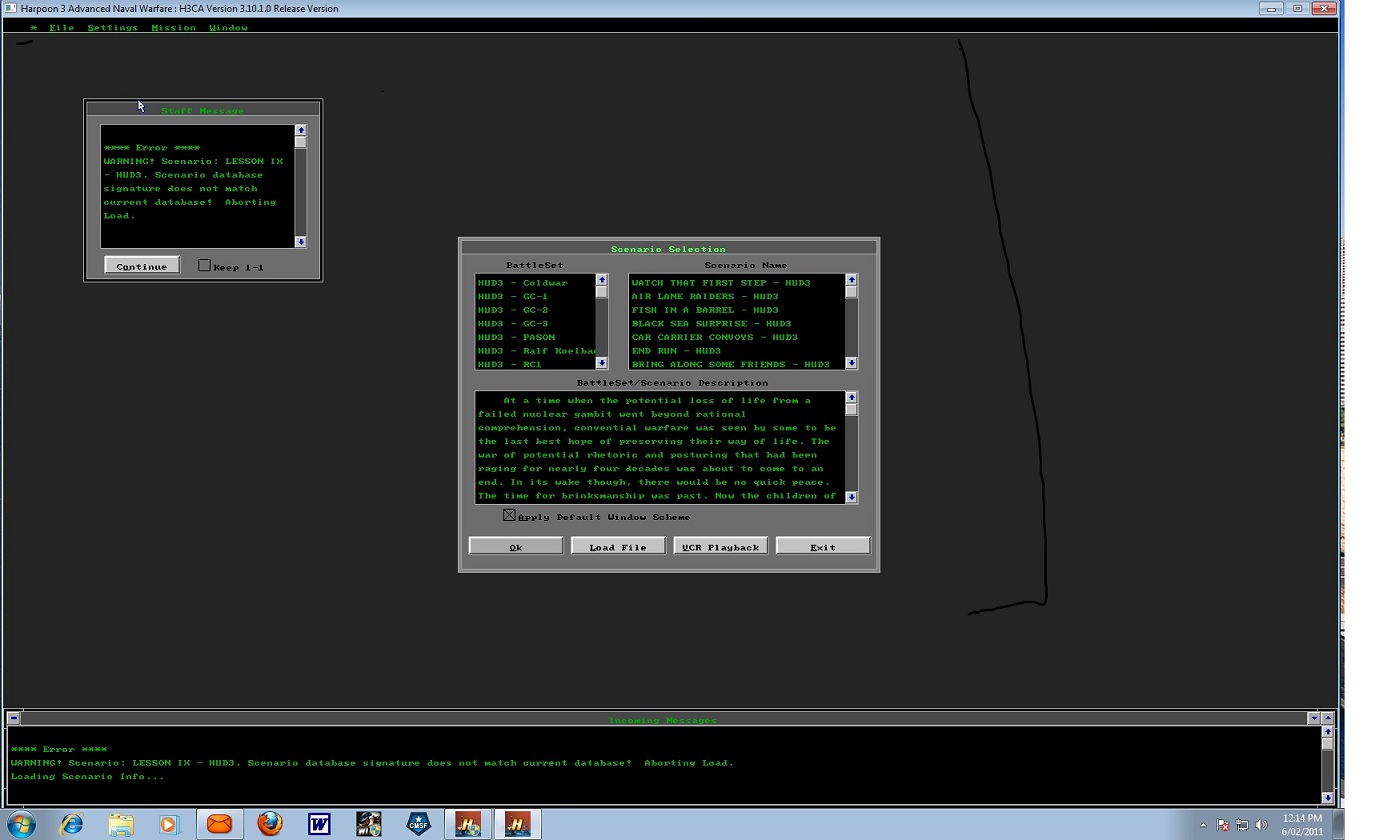1383x840 pixels.
Task: Open the asterisk system menu
Action: (x=34, y=27)
